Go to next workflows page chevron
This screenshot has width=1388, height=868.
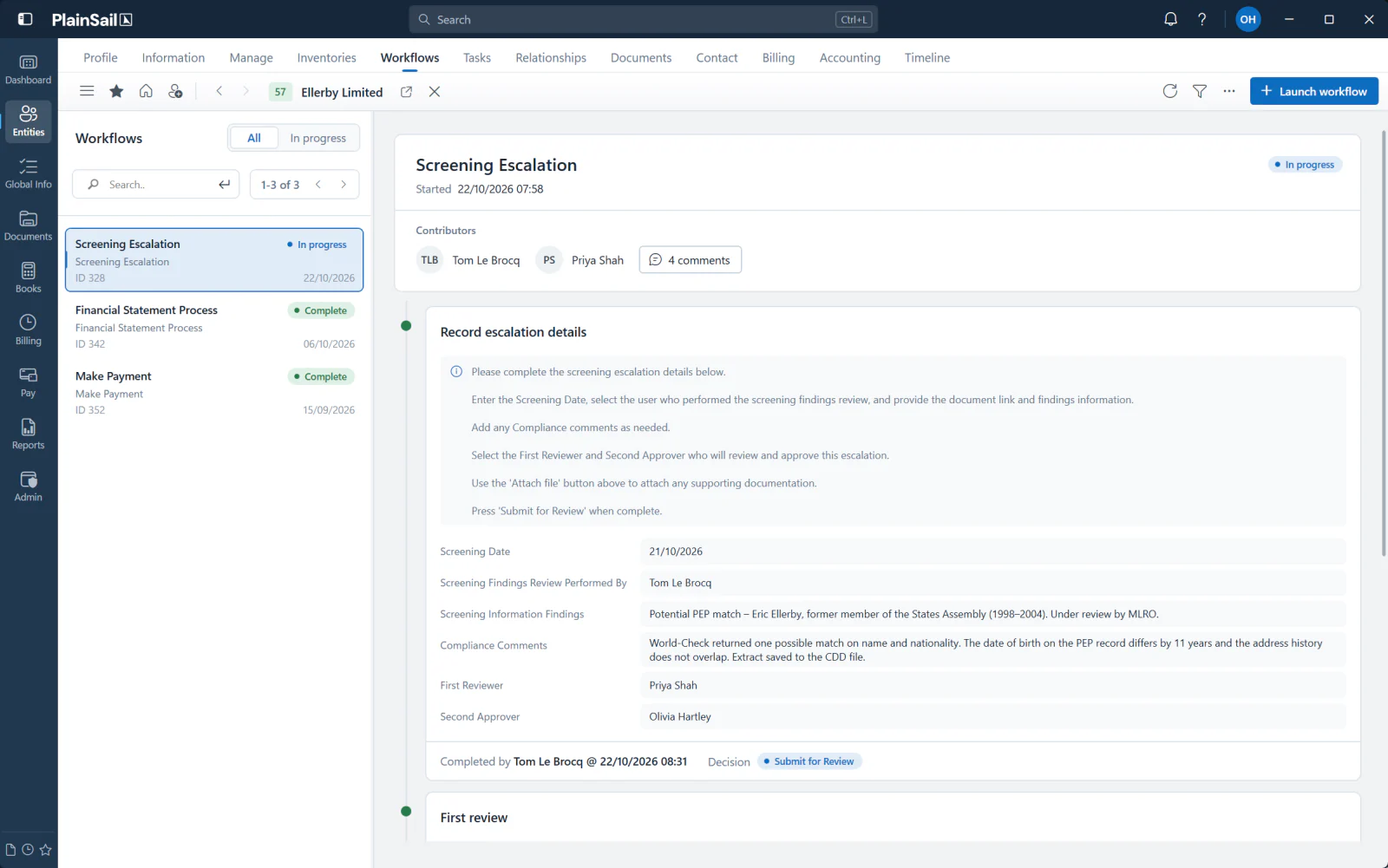pyautogui.click(x=344, y=185)
